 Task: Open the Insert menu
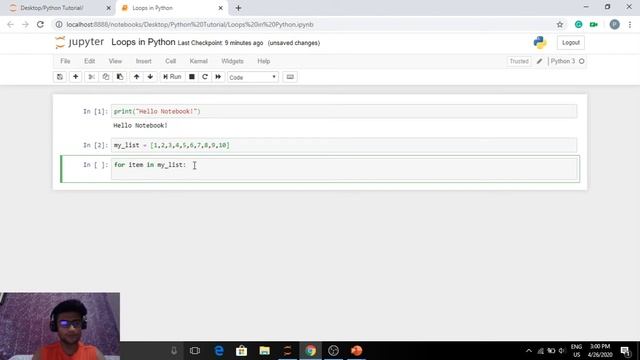coord(143,61)
